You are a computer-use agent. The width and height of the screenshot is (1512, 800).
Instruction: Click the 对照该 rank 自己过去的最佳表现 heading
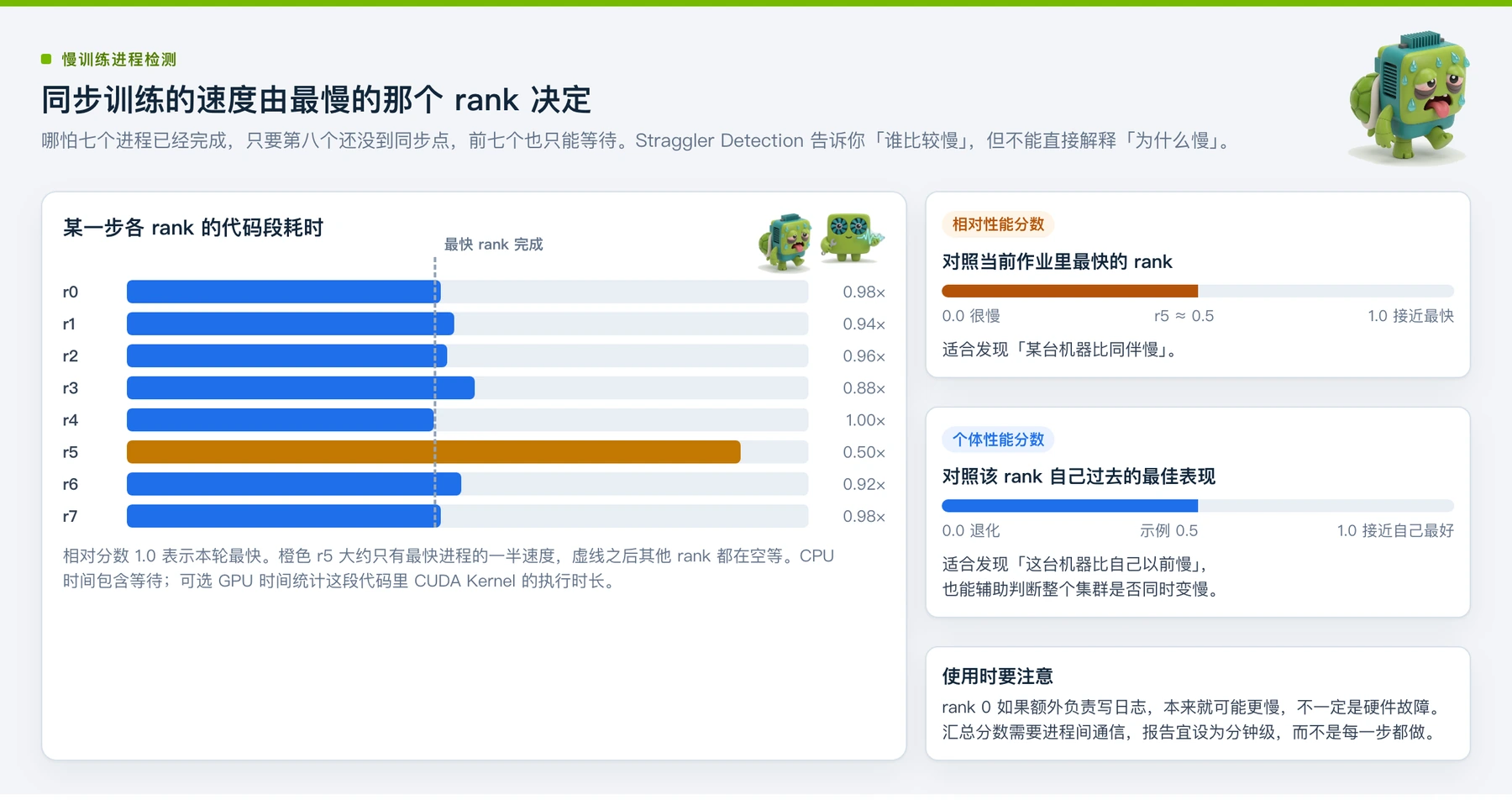[x=1079, y=476]
